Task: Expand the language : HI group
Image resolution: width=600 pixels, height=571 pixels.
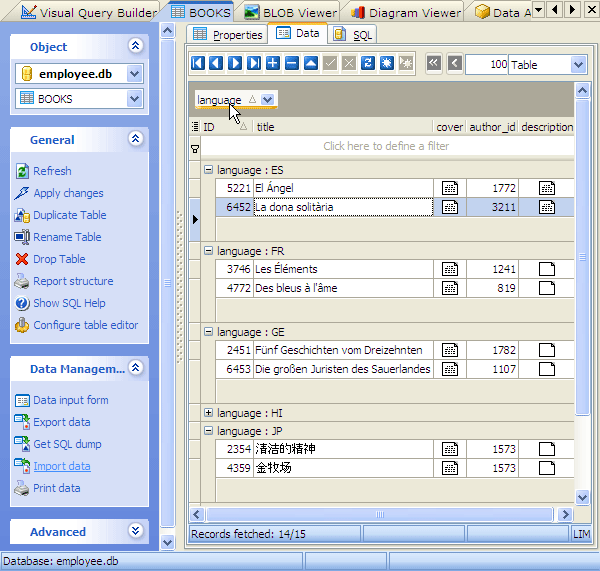Action: pyautogui.click(x=208, y=413)
